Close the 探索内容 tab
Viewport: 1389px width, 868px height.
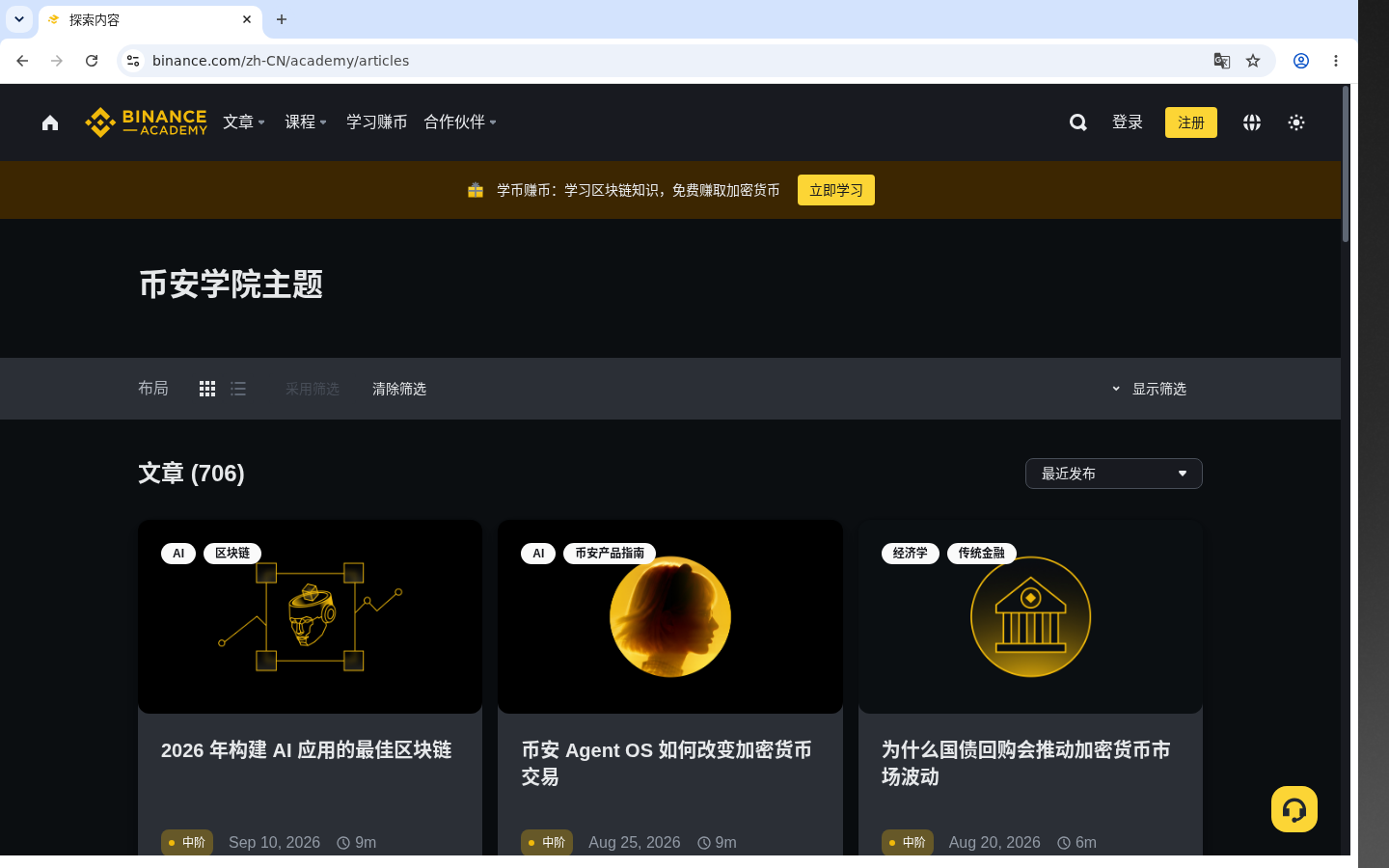click(x=247, y=19)
